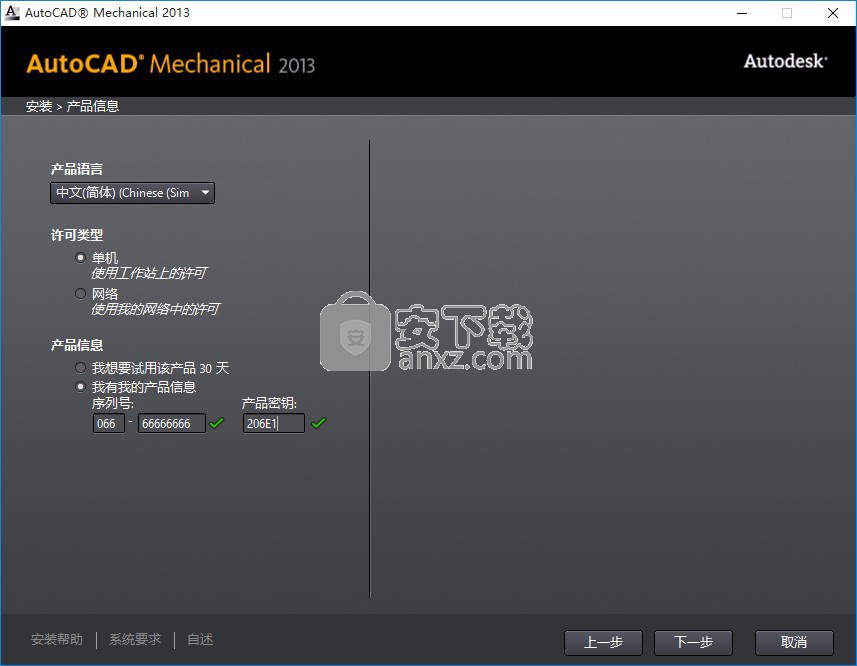This screenshot has width=857, height=666.
Task: Click the product key field 206E1
Action: pos(274,423)
